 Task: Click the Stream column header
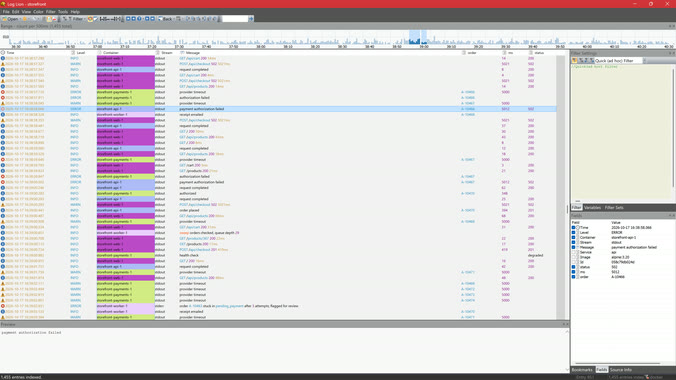click(166, 53)
